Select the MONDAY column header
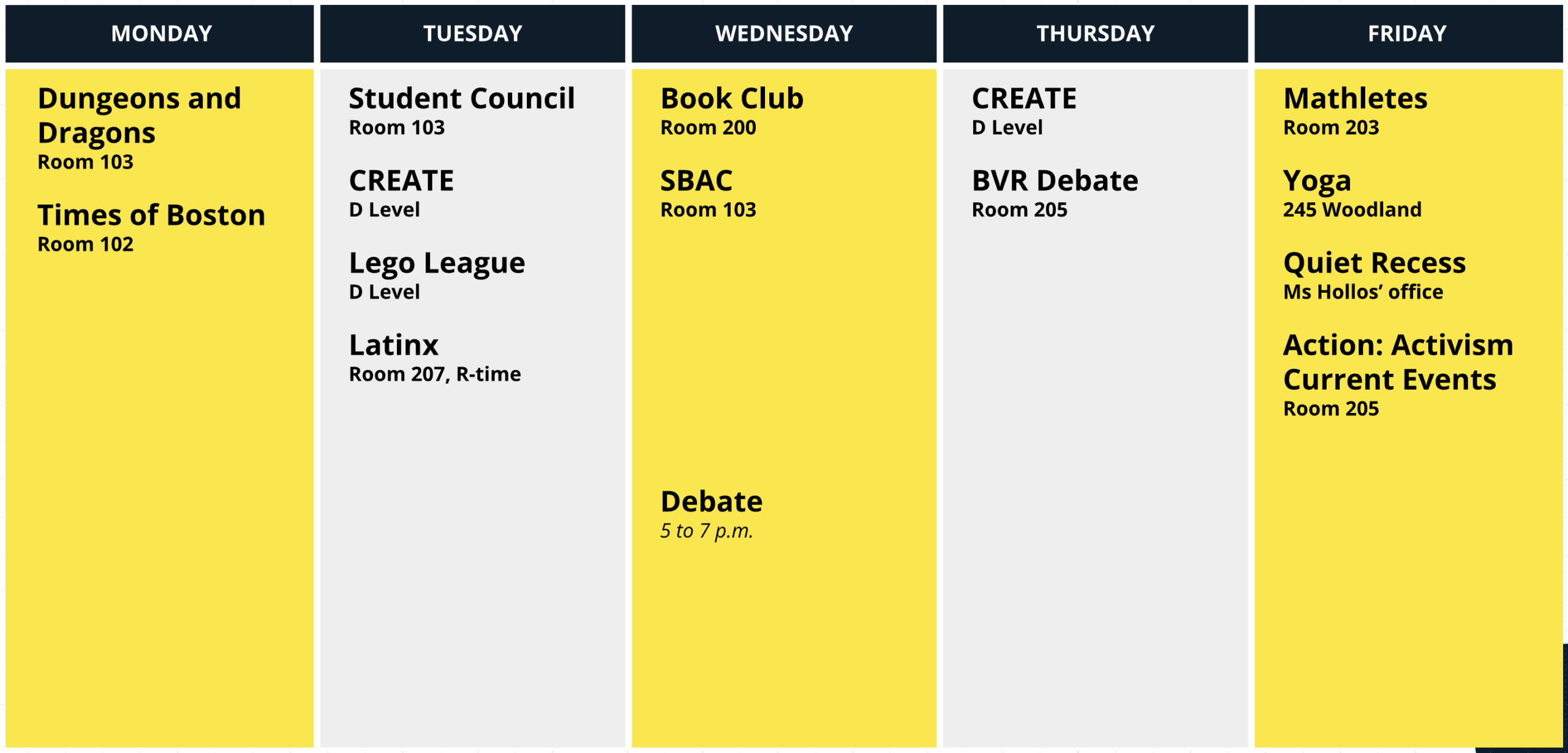 [x=161, y=34]
